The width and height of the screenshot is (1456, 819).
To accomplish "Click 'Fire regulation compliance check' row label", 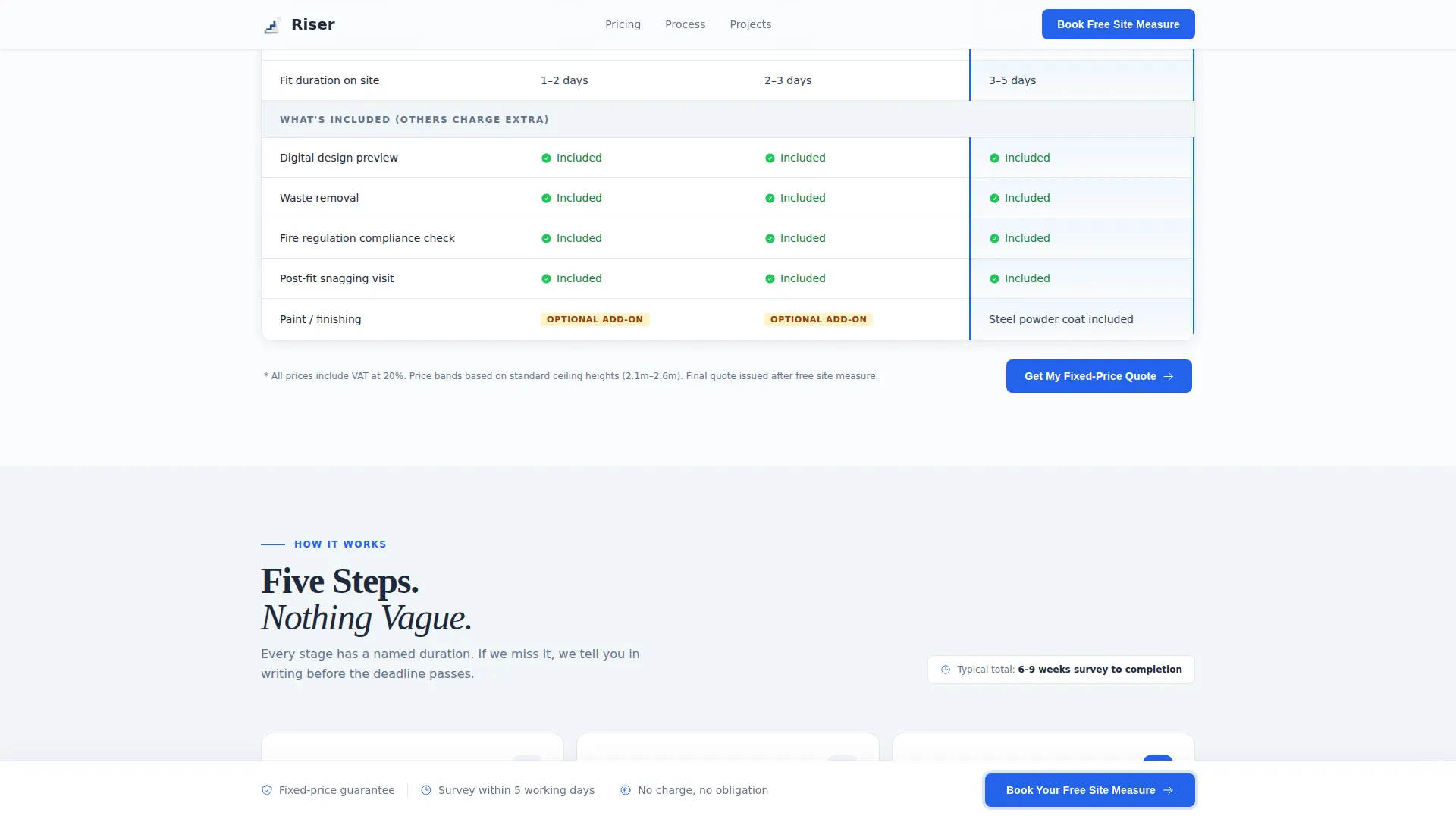I will coord(367,238).
